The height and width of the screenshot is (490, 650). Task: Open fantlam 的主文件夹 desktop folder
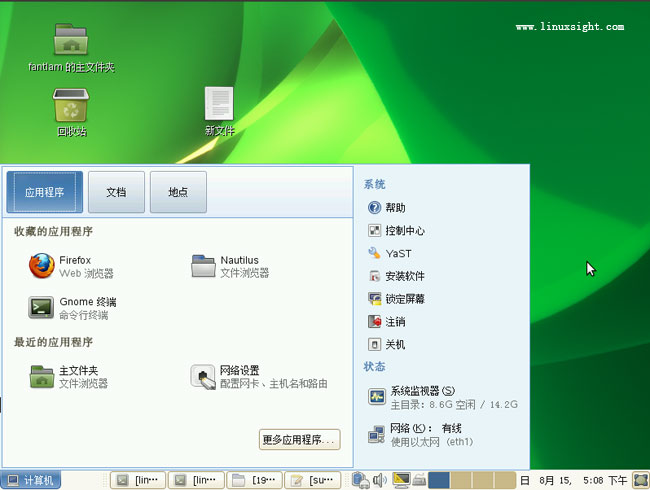click(71, 47)
